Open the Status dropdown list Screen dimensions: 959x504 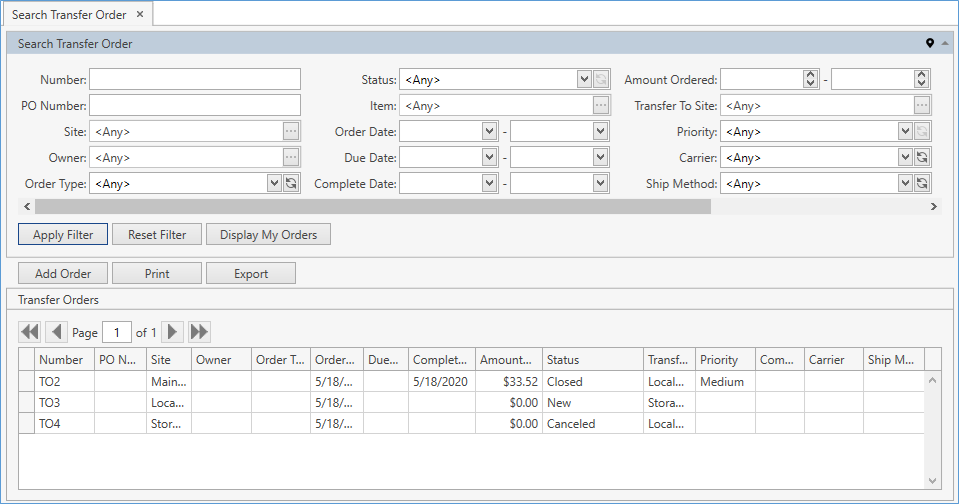point(584,79)
